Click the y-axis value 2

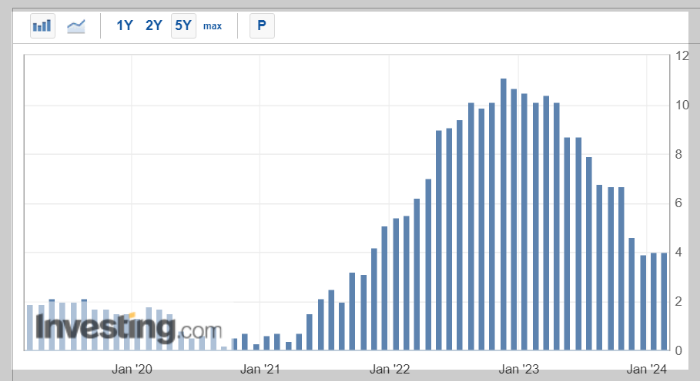[x=679, y=302]
